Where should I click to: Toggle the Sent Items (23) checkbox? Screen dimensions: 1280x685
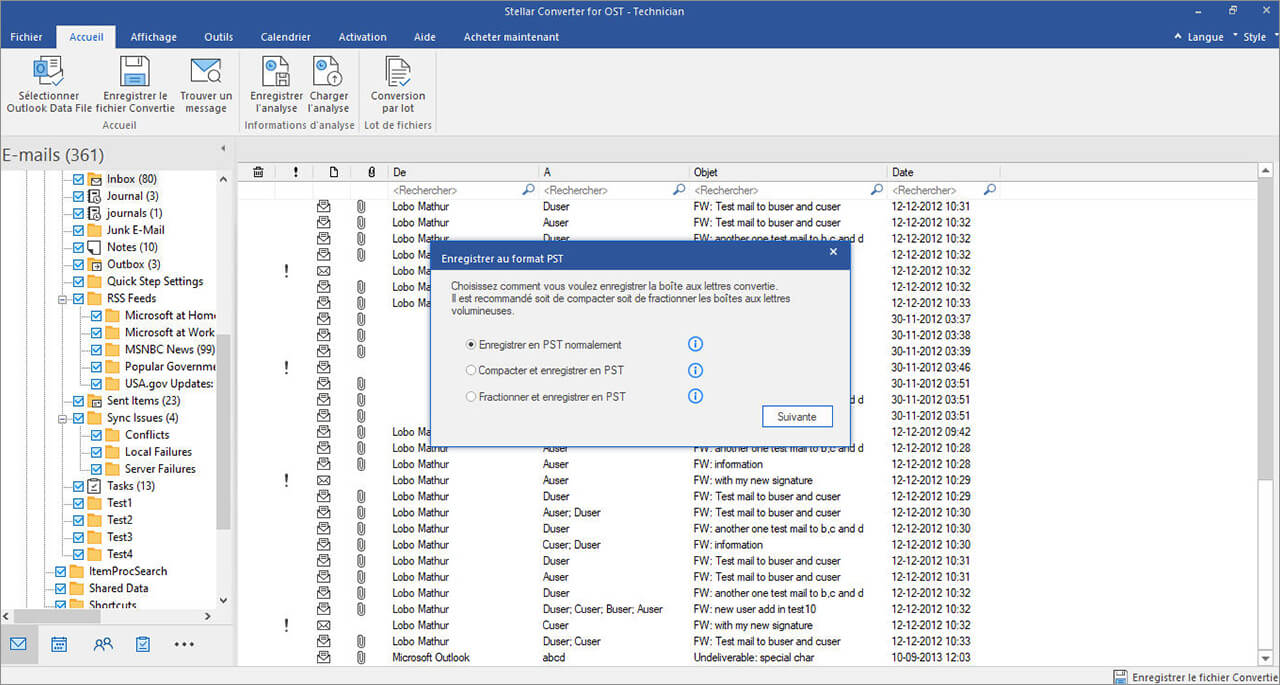pos(78,401)
